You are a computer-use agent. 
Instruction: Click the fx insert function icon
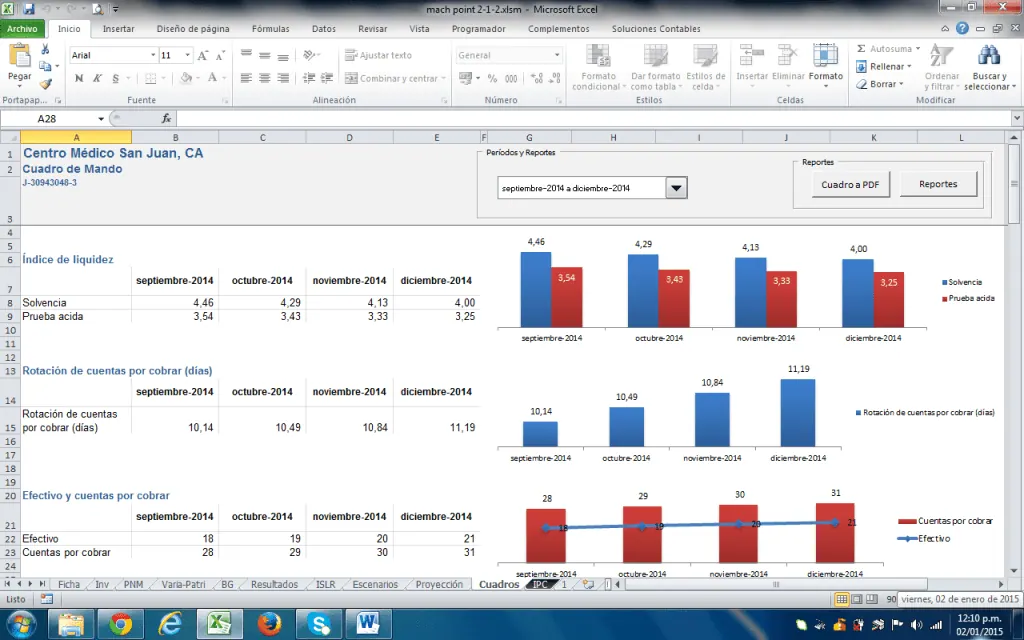click(167, 119)
